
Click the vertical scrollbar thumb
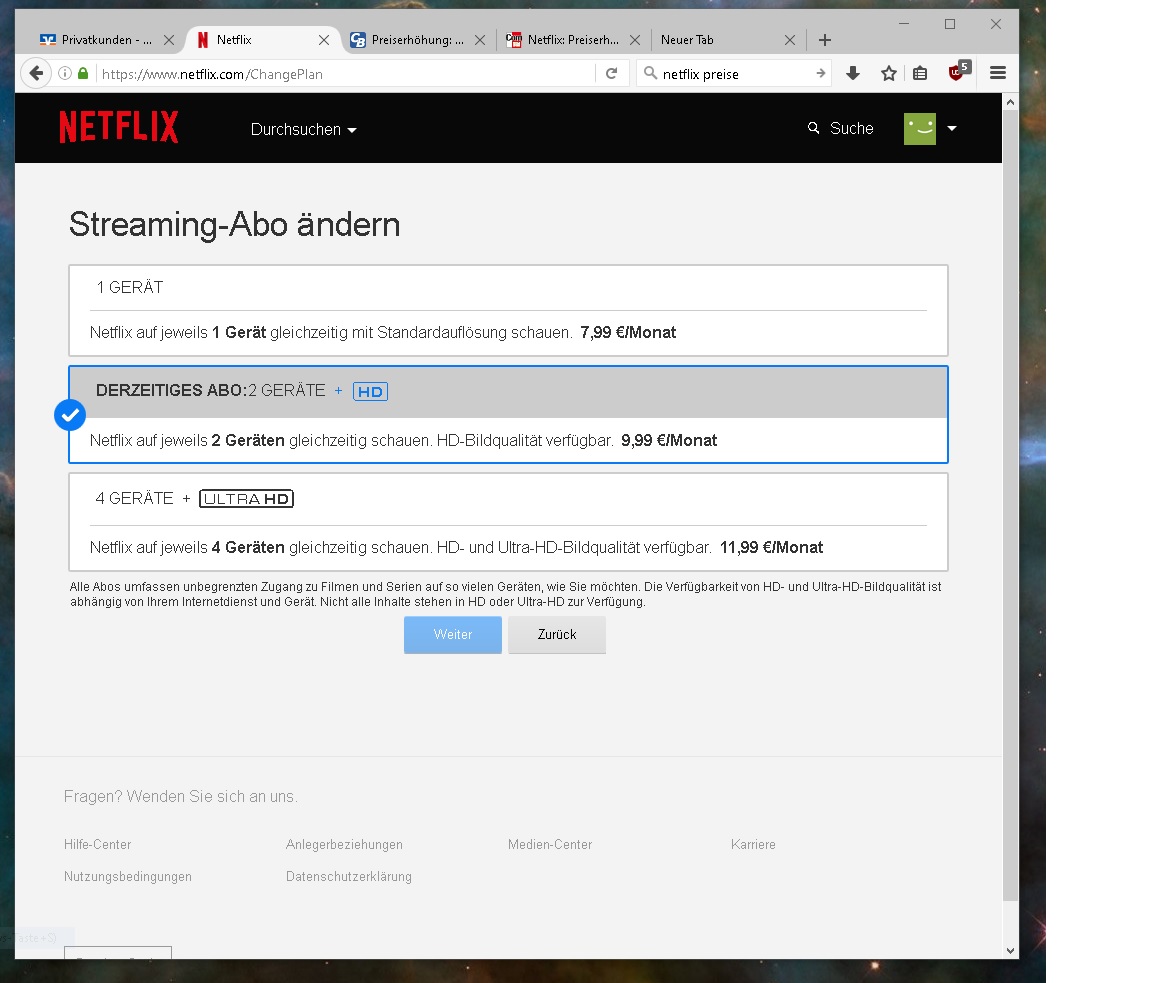[x=1010, y=505]
